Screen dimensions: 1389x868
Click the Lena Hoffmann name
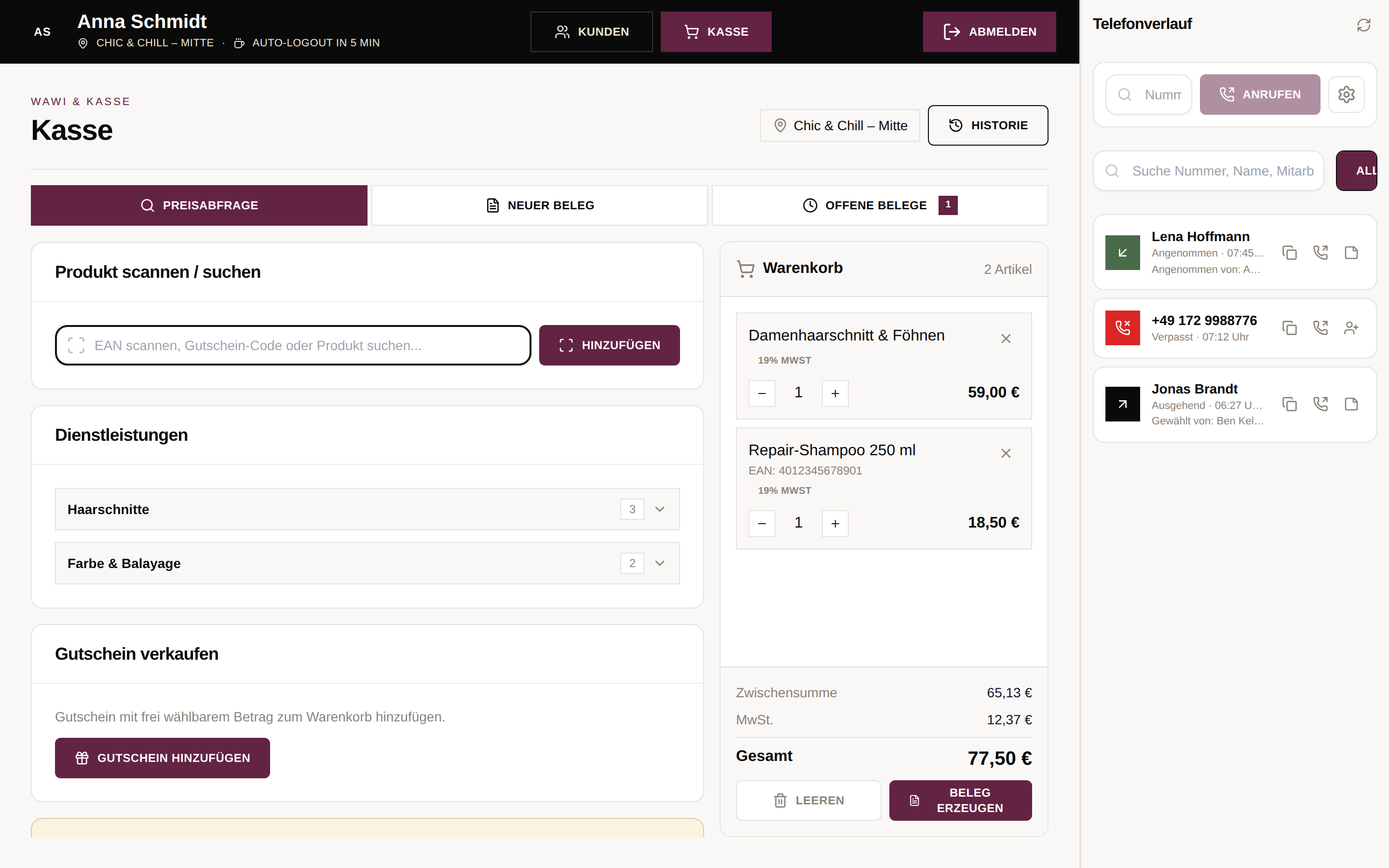1200,236
